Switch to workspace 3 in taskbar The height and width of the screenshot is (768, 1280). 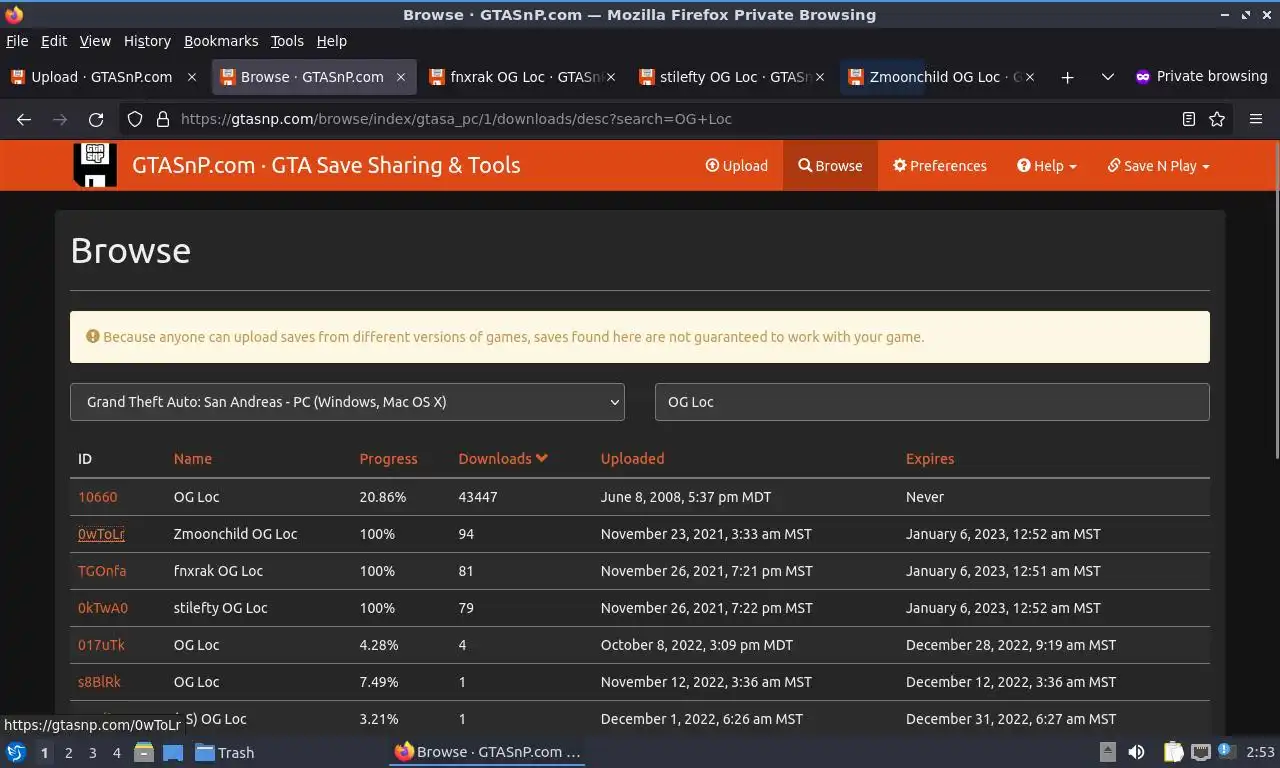coord(92,753)
